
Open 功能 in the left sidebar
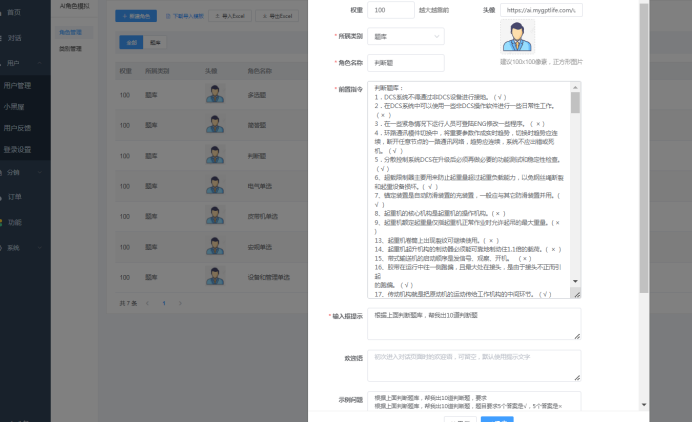(14, 222)
